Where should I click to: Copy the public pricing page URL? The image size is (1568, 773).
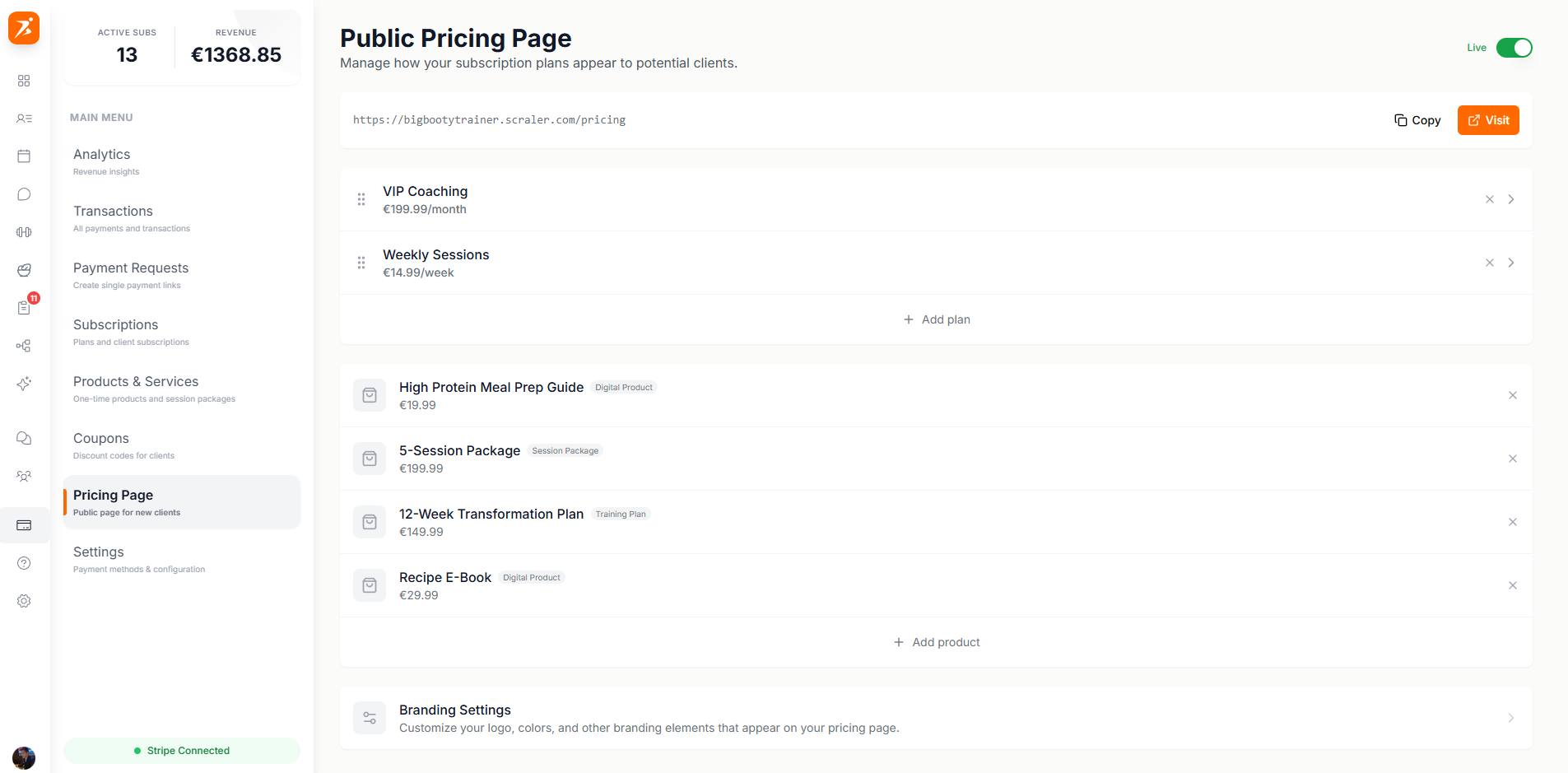coord(1417,120)
